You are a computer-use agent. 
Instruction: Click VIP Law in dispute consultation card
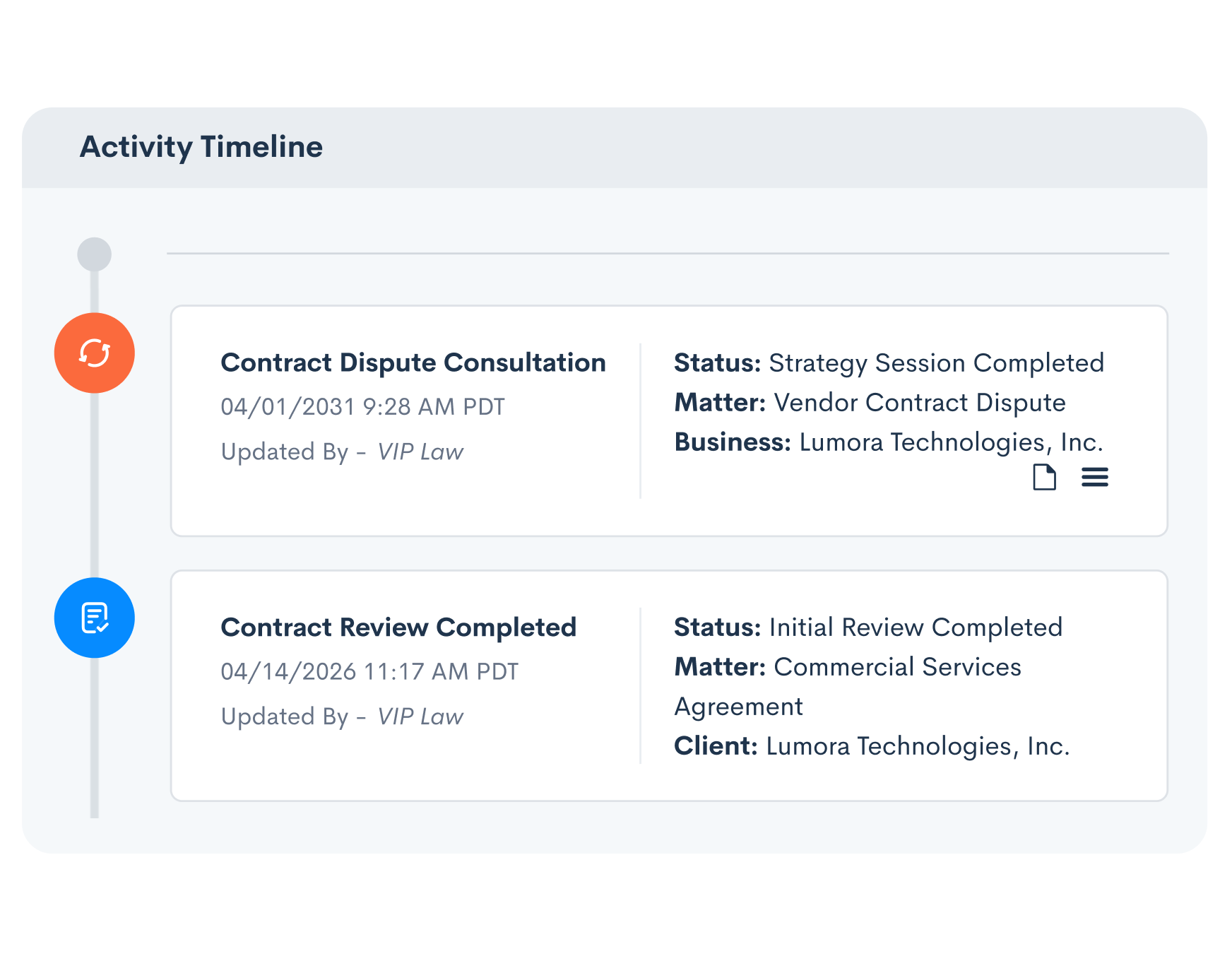(420, 452)
